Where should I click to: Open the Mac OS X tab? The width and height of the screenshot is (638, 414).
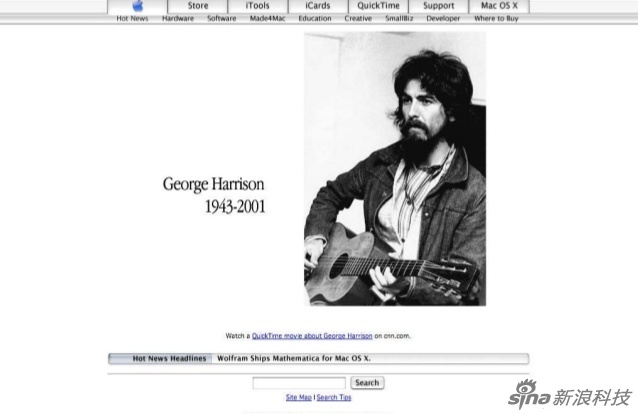(499, 6)
